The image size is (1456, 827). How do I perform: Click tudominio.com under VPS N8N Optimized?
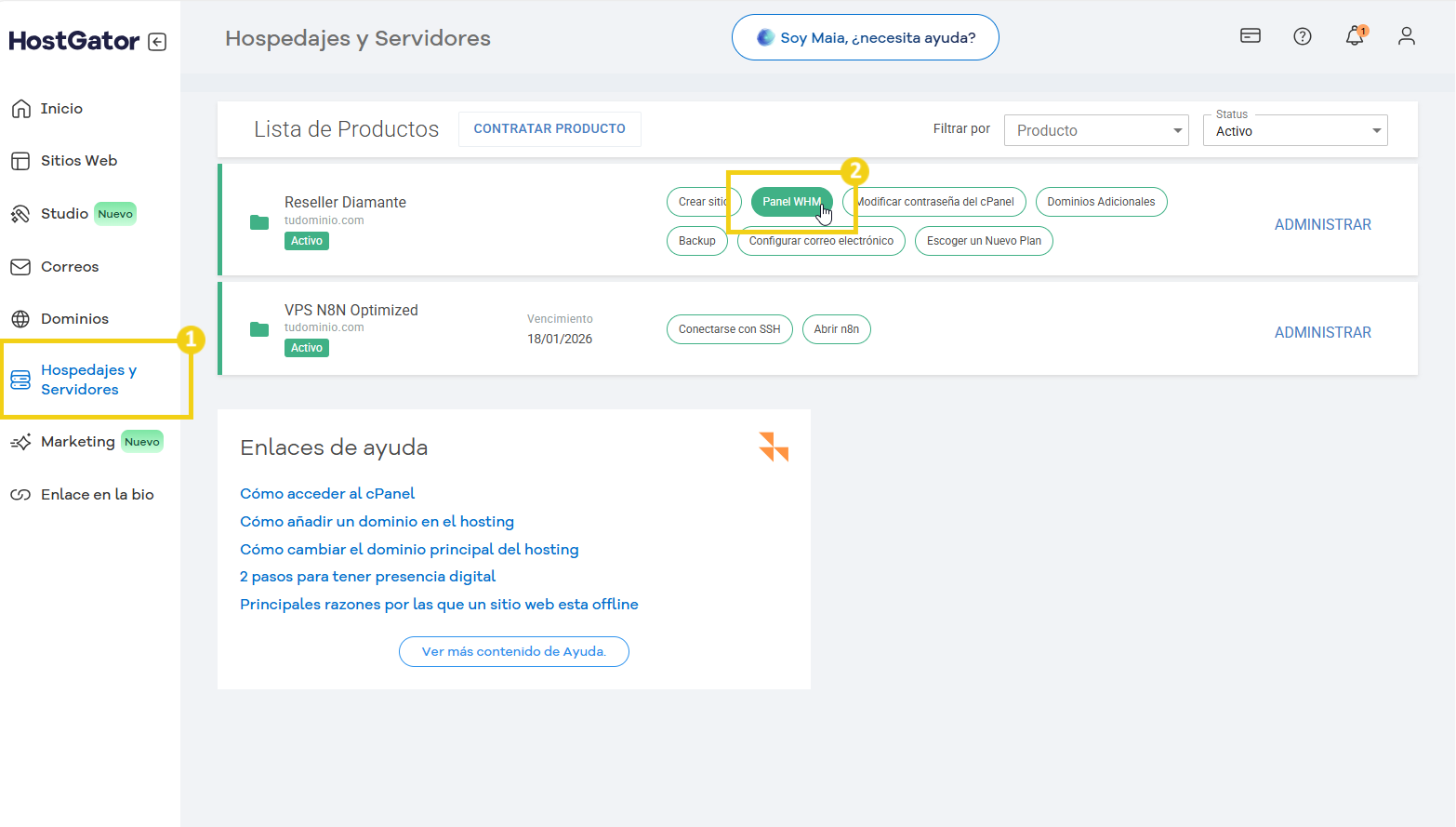pos(324,327)
